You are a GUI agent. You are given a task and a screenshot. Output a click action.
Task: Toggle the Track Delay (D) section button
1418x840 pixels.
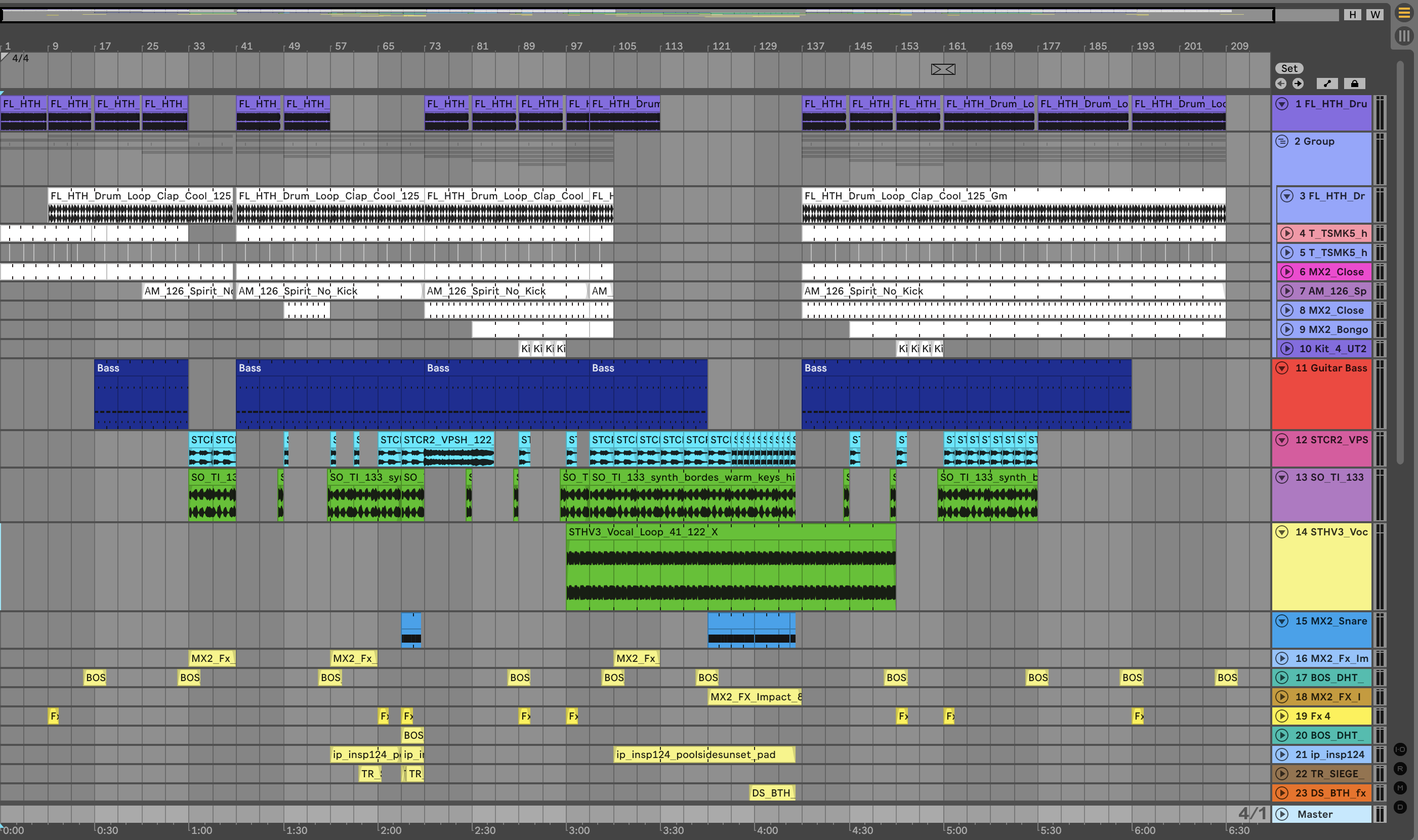[1400, 807]
